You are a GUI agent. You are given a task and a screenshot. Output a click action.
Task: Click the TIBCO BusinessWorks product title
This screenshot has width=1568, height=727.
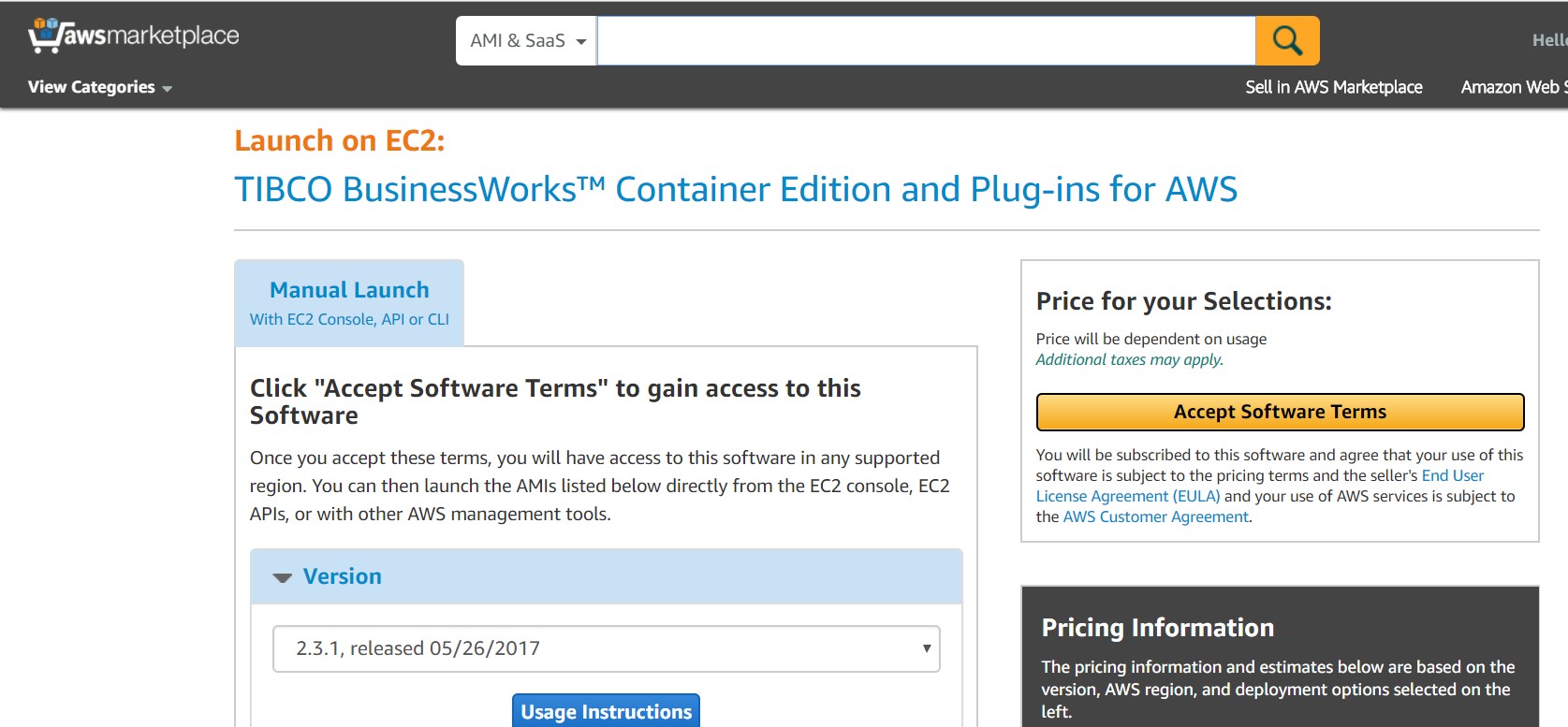(x=735, y=189)
